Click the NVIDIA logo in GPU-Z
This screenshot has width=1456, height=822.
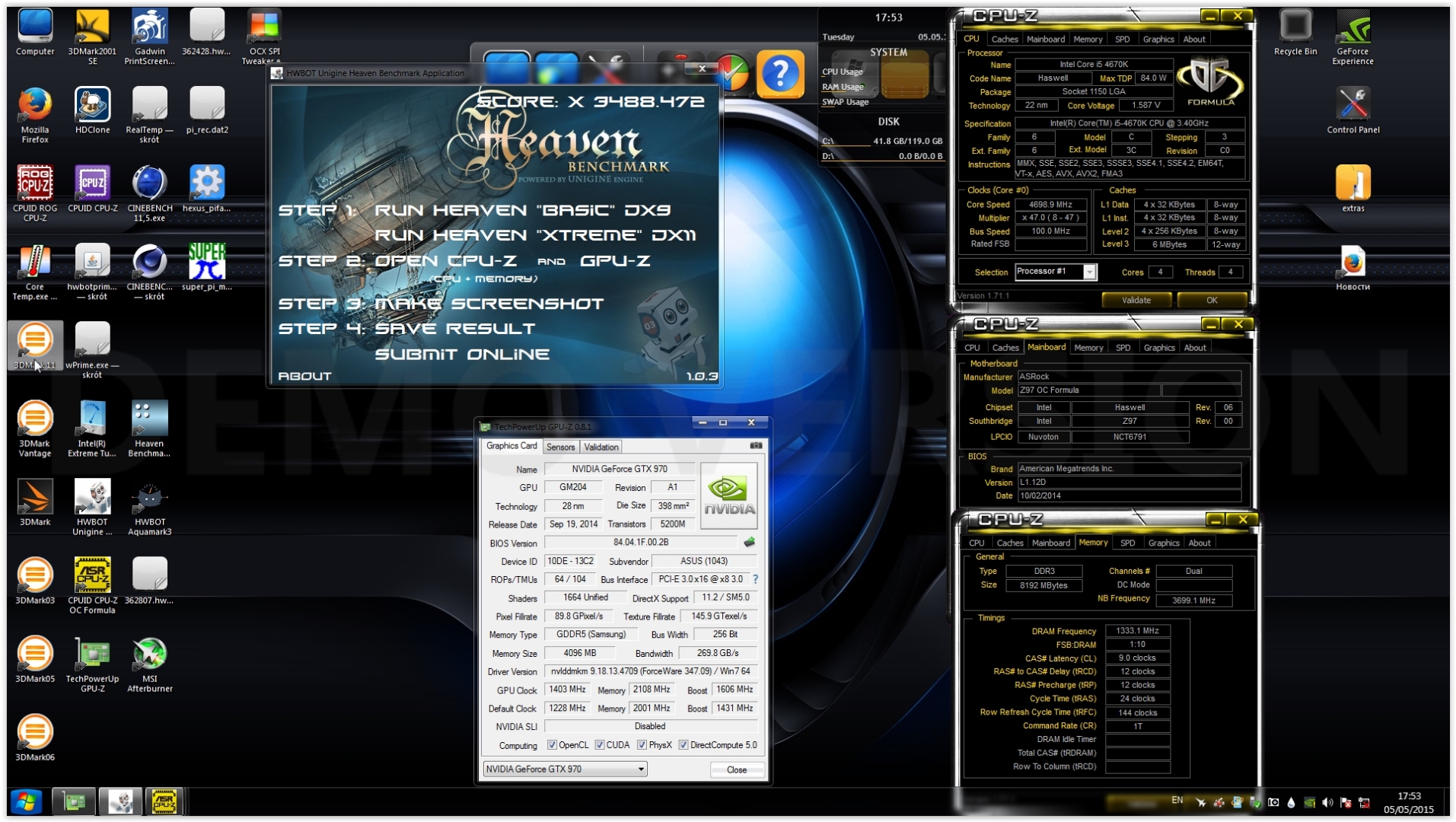728,495
